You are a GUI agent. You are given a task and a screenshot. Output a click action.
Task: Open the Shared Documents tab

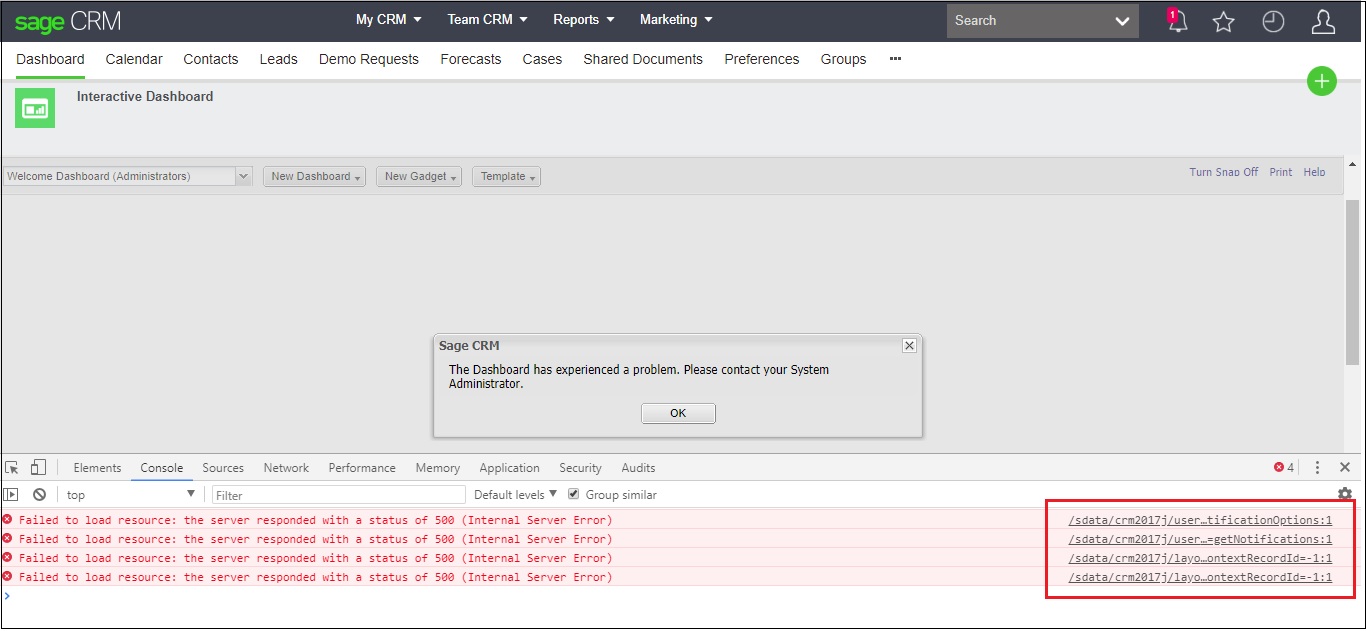click(x=643, y=59)
